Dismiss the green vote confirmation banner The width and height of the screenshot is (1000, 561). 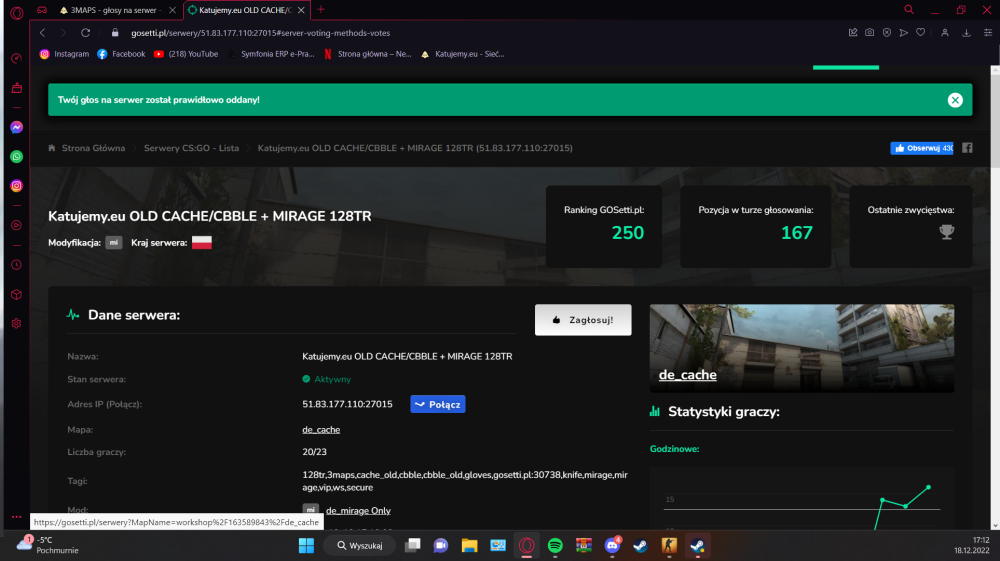point(955,100)
